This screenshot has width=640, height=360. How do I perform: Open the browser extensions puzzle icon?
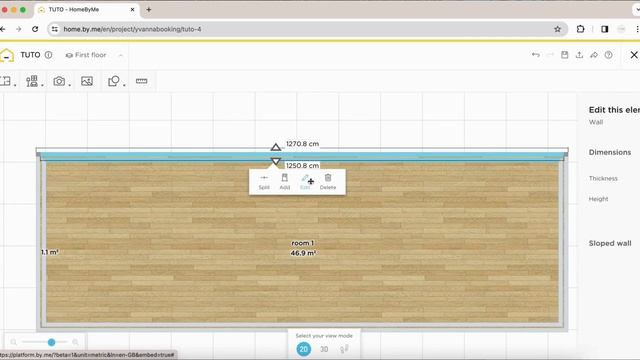(x=580, y=29)
